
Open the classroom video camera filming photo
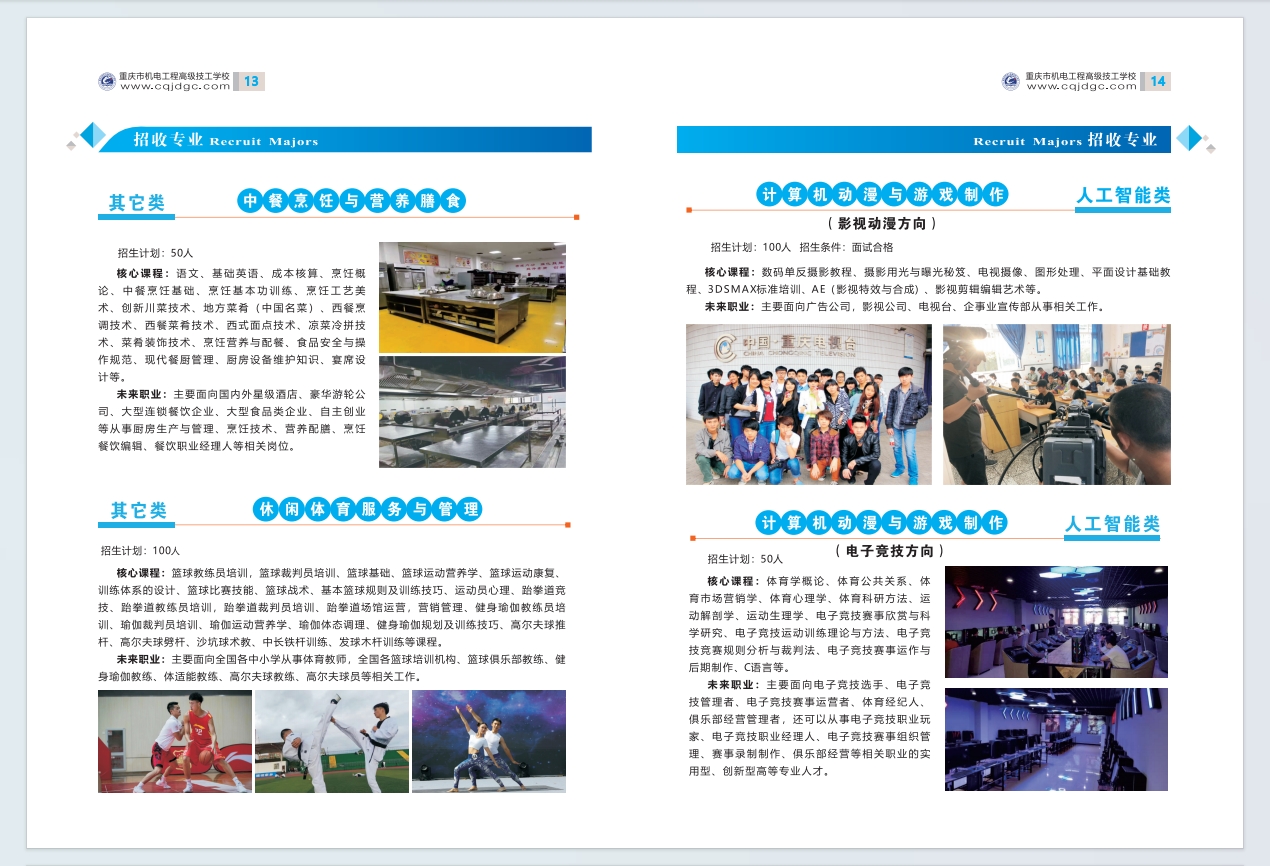[x=1057, y=404]
